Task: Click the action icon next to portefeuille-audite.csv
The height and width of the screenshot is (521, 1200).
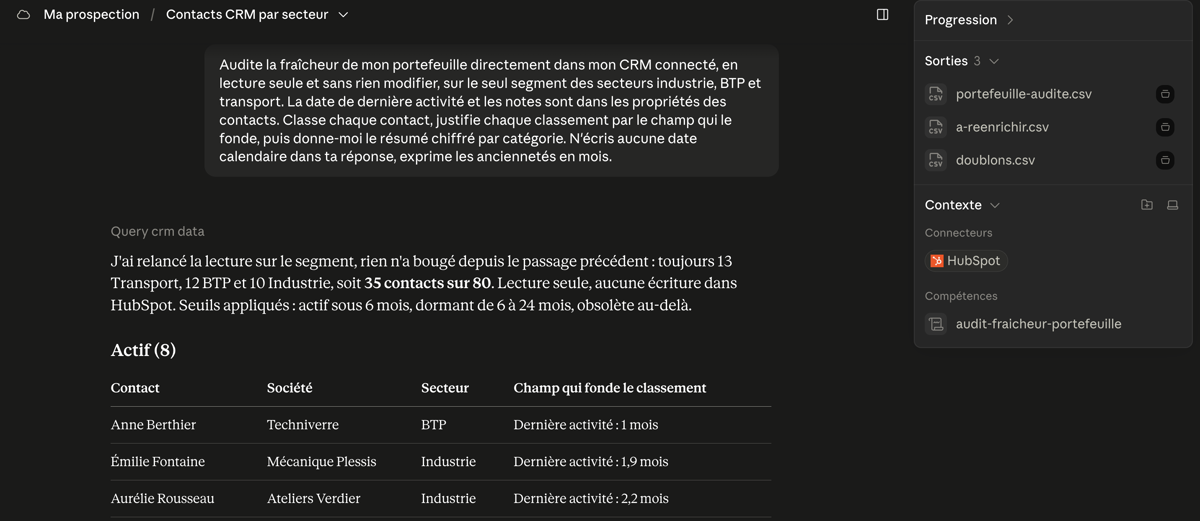Action: (x=1165, y=94)
